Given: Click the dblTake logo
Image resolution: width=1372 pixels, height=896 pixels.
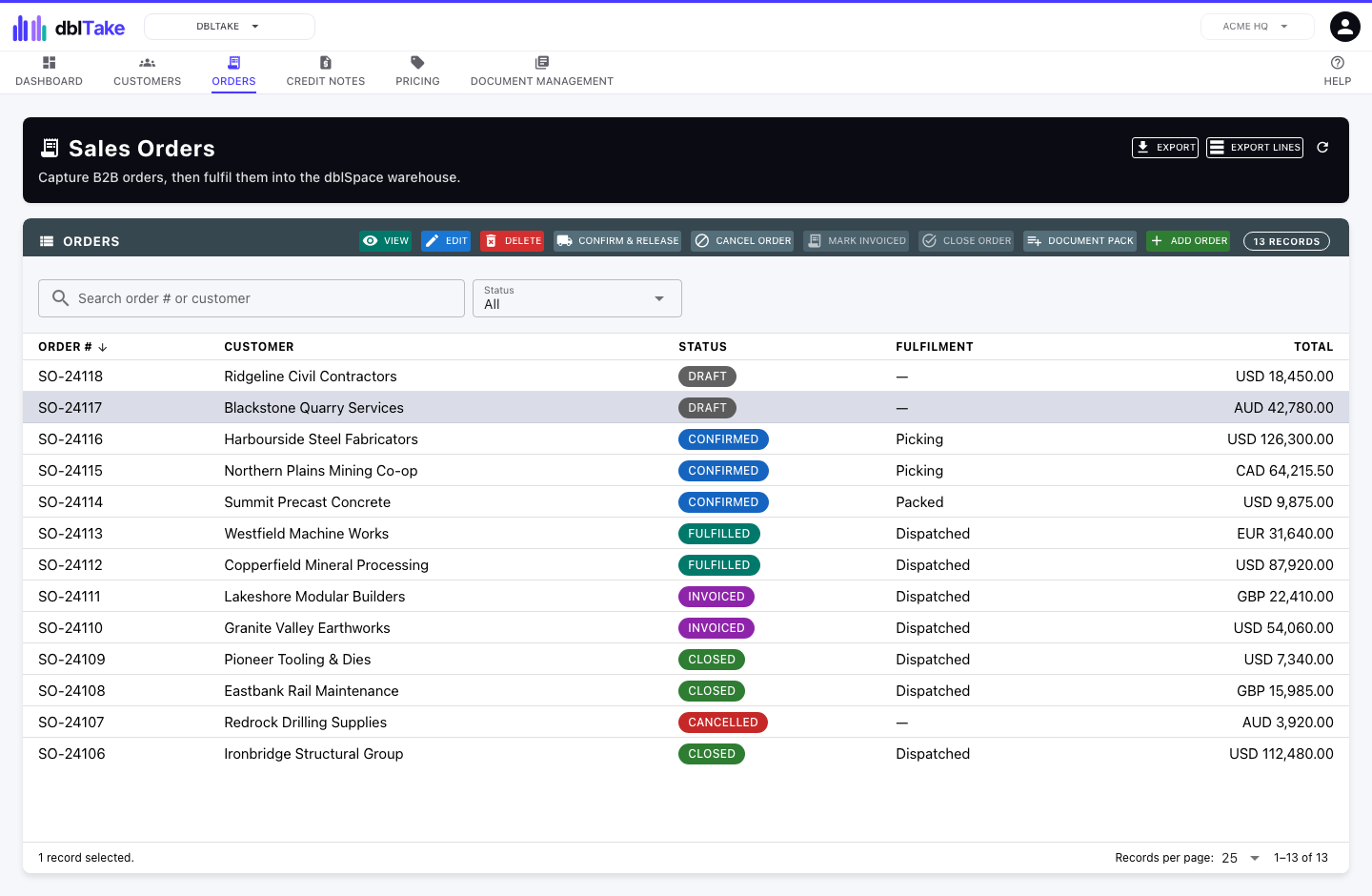Looking at the screenshot, I should pyautogui.click(x=69, y=28).
